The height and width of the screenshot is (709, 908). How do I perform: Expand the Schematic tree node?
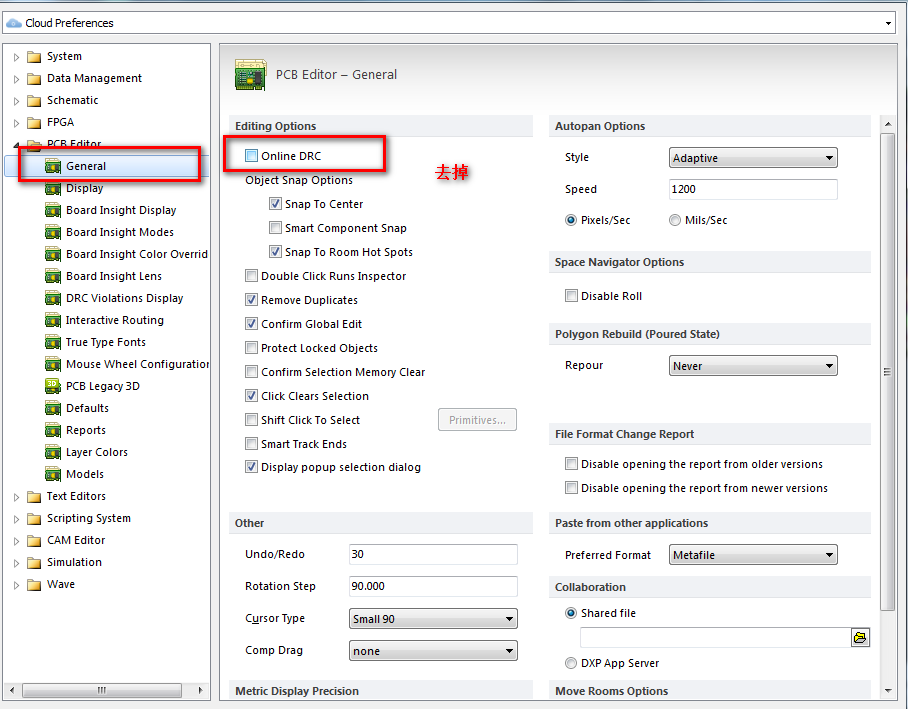pyautogui.click(x=16, y=101)
